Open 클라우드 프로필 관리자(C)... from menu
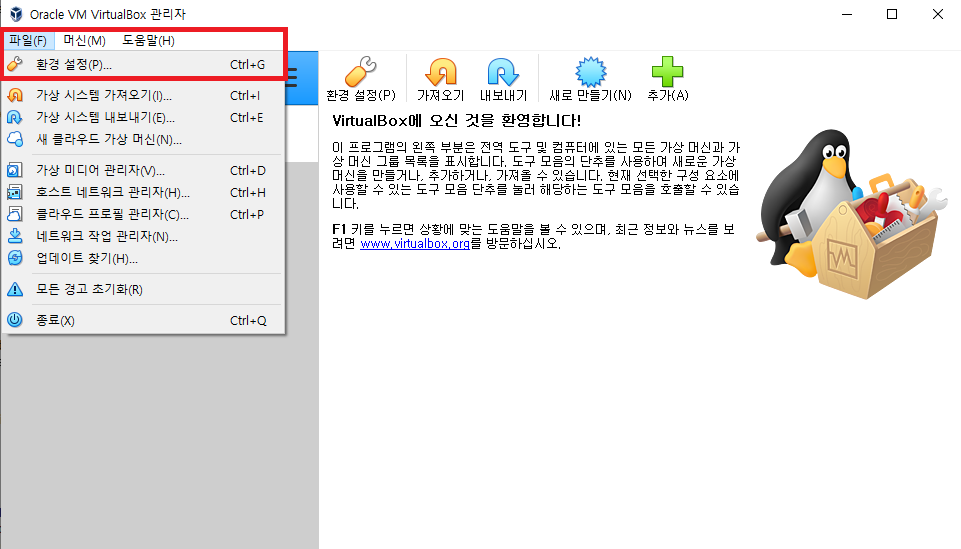Viewport: 961px width, 549px height. [143, 214]
